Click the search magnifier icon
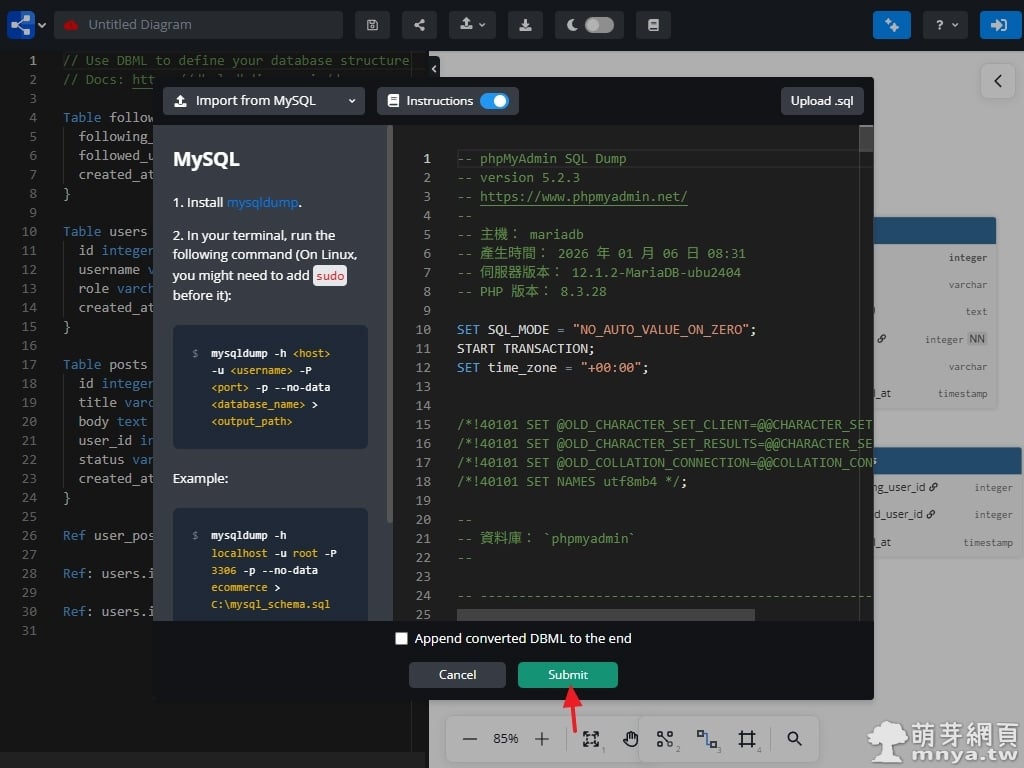The image size is (1024, 768). [x=794, y=739]
